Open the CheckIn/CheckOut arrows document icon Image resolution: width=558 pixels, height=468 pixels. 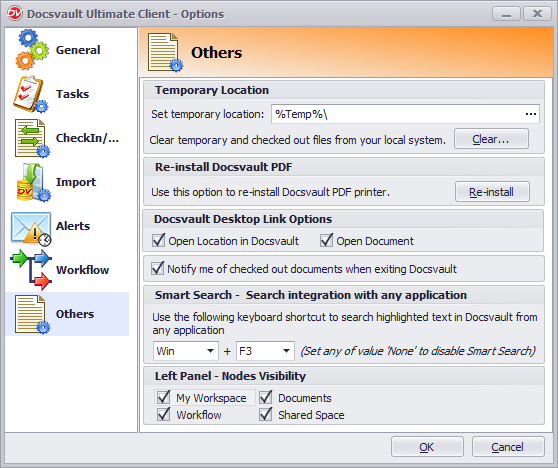[32, 138]
